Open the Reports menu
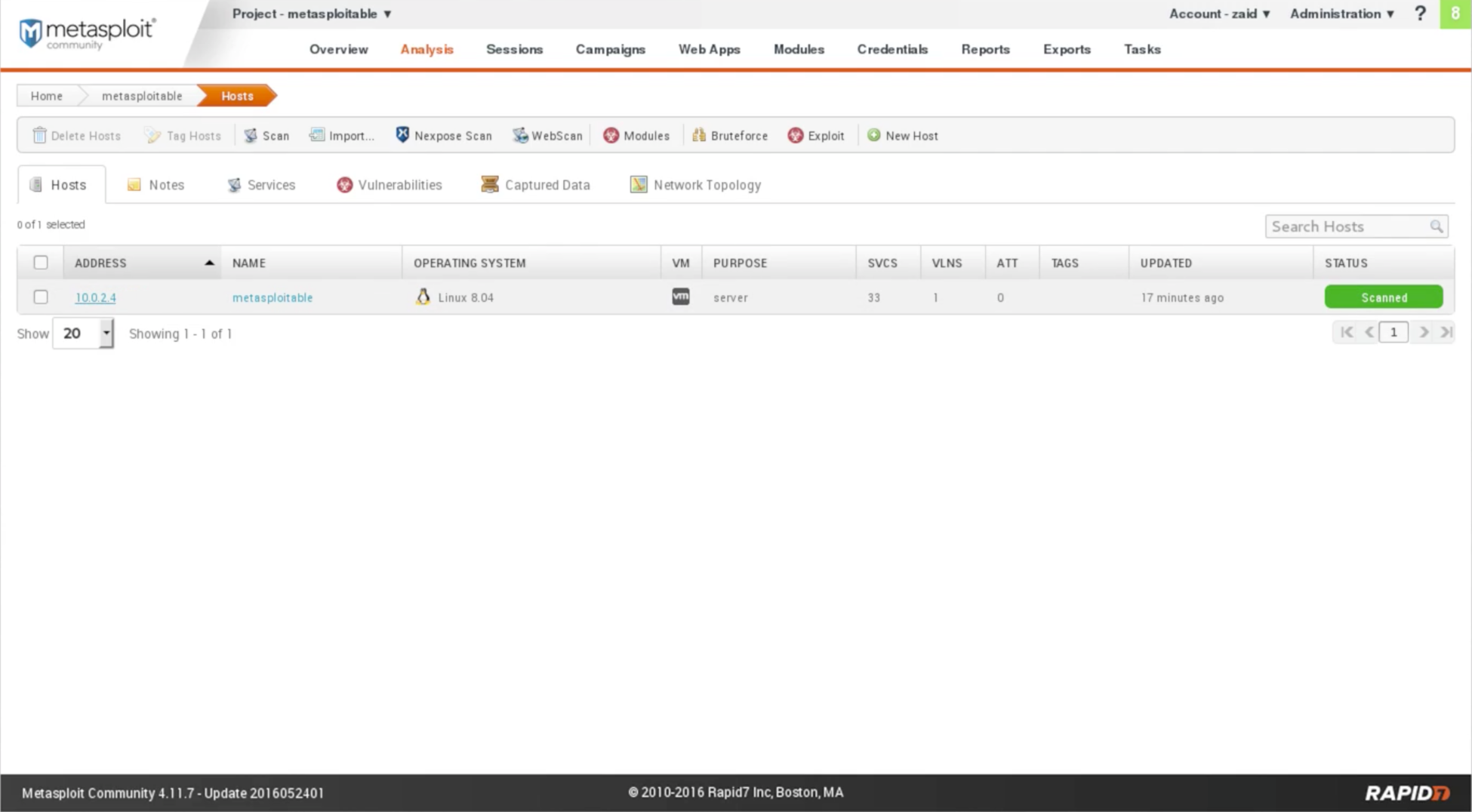This screenshot has width=1472, height=812. (x=985, y=49)
